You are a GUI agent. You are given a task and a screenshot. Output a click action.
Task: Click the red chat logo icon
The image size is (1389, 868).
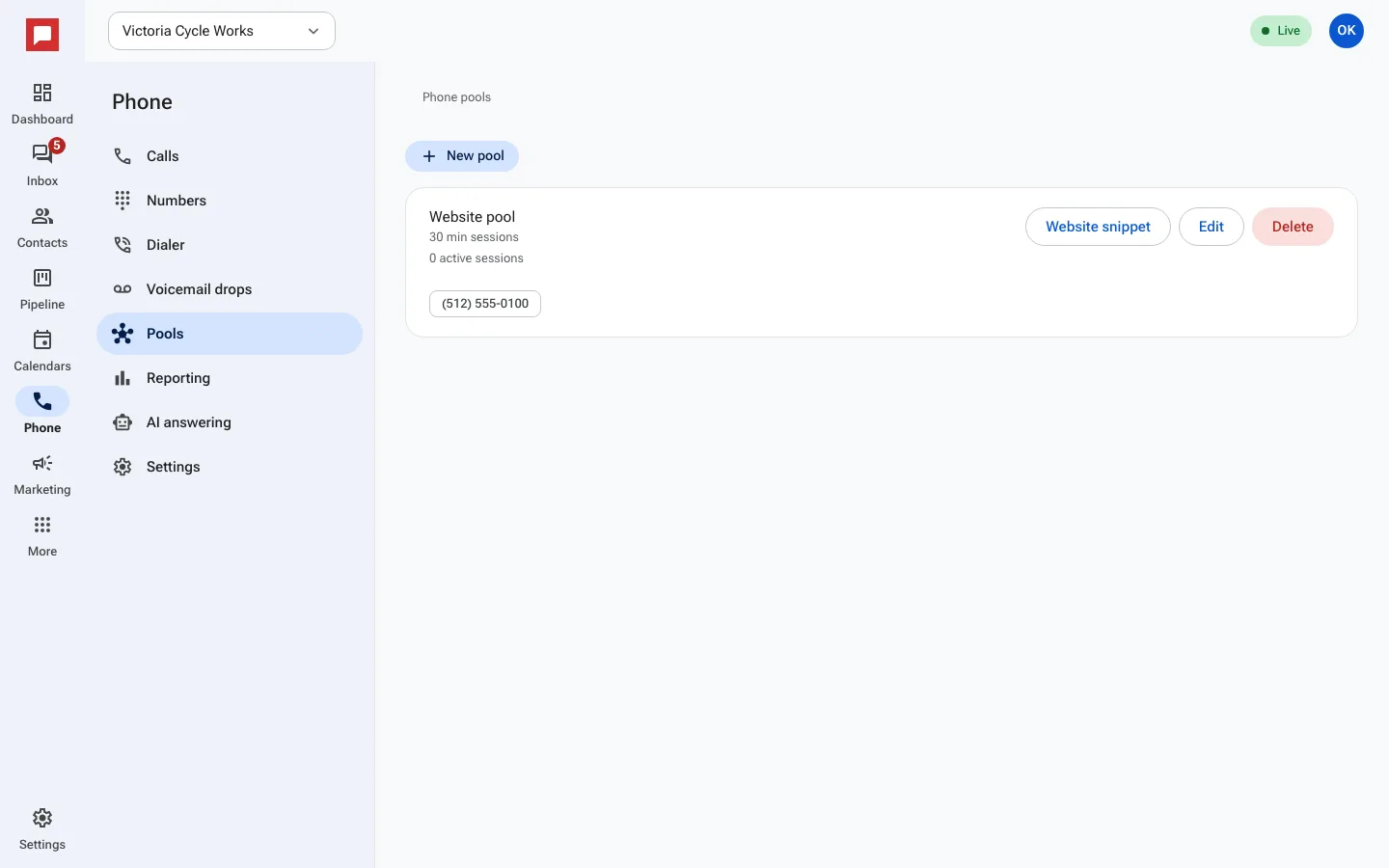pos(42,36)
